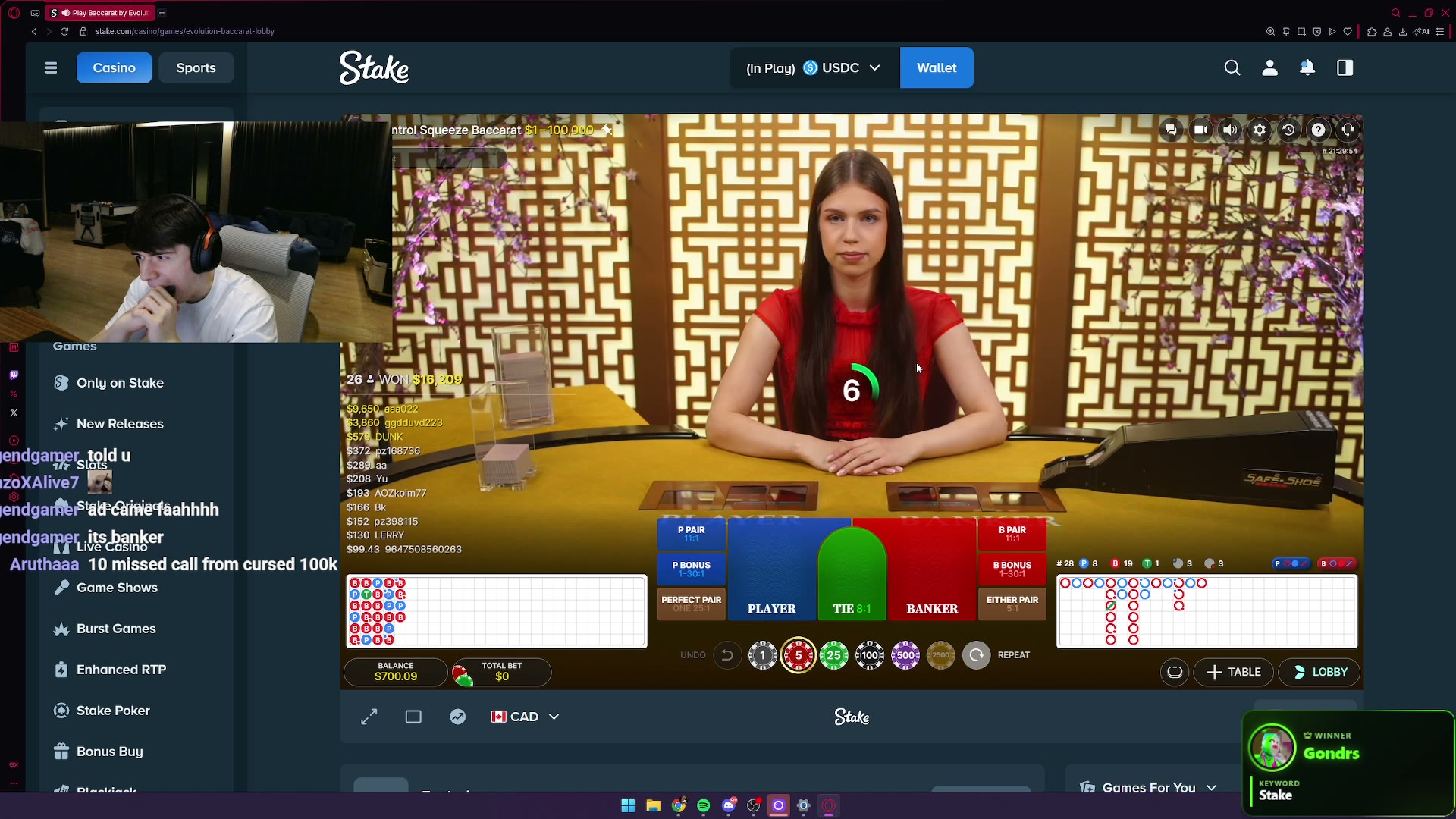This screenshot has width=1456, height=819.
Task: Open the notifications bell
Action: tap(1307, 68)
